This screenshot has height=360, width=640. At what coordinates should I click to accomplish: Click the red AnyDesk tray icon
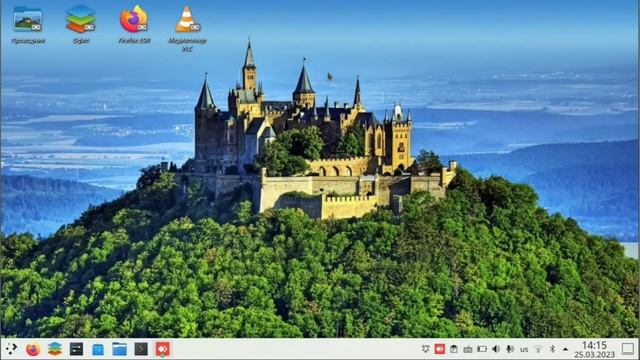coord(440,349)
